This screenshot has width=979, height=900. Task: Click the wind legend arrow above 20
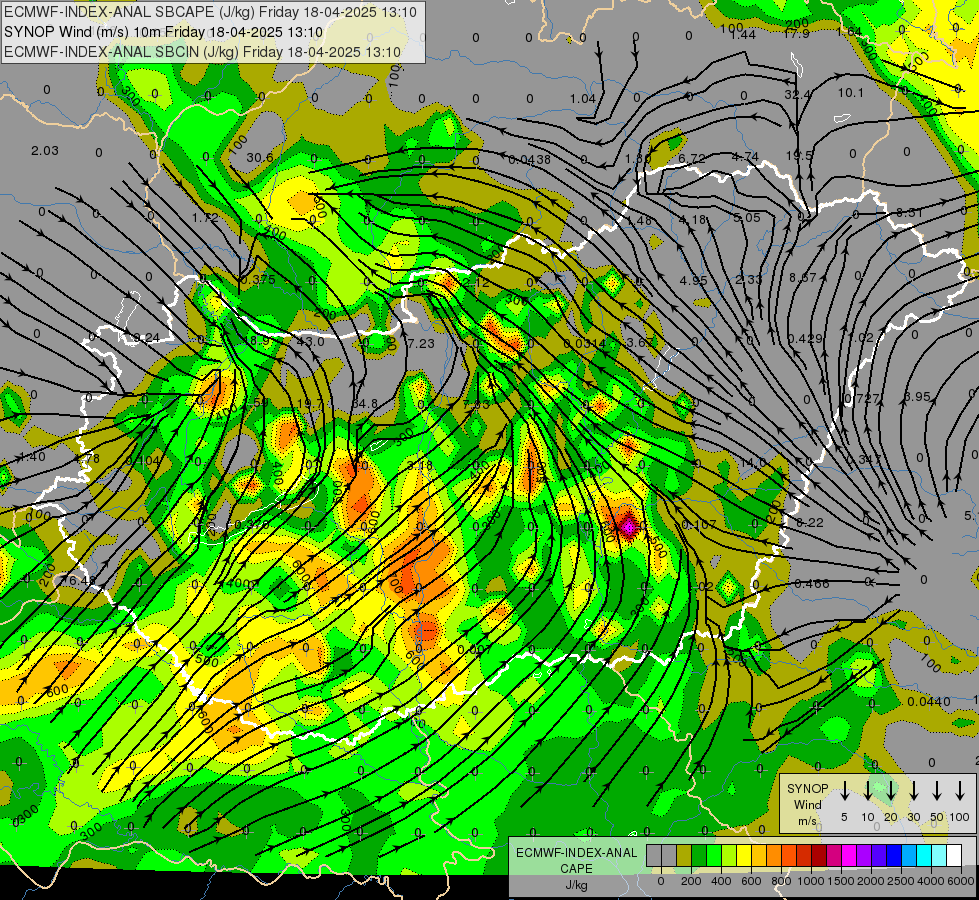click(890, 791)
